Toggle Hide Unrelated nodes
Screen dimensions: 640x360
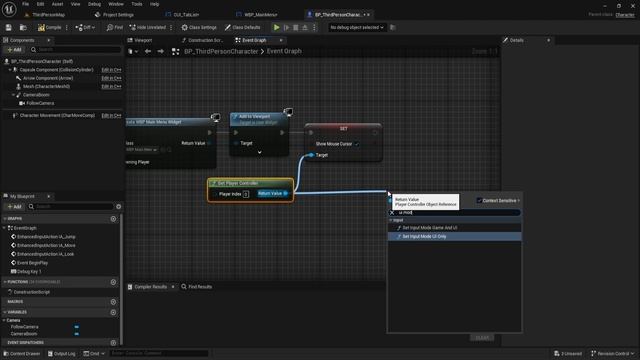tap(147, 27)
